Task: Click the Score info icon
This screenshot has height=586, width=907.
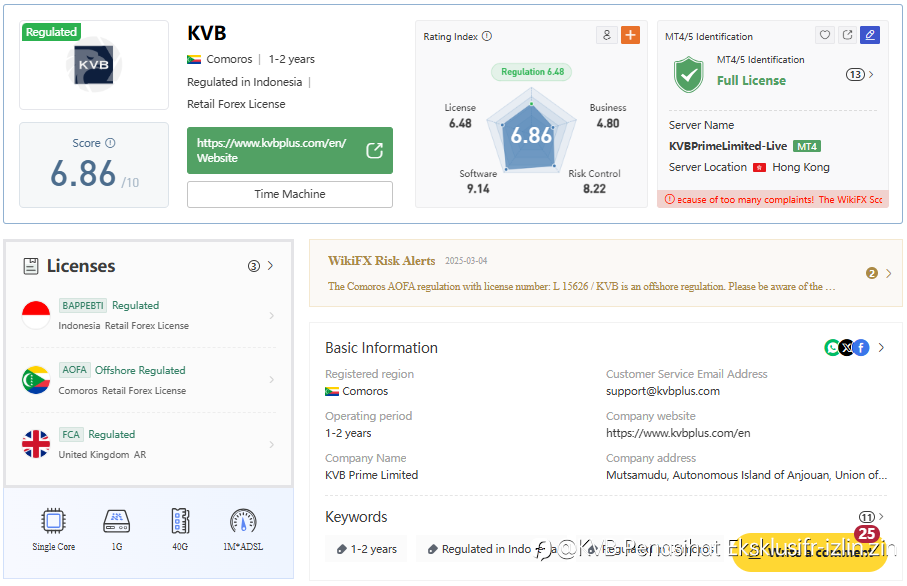Action: pyautogui.click(x=110, y=143)
